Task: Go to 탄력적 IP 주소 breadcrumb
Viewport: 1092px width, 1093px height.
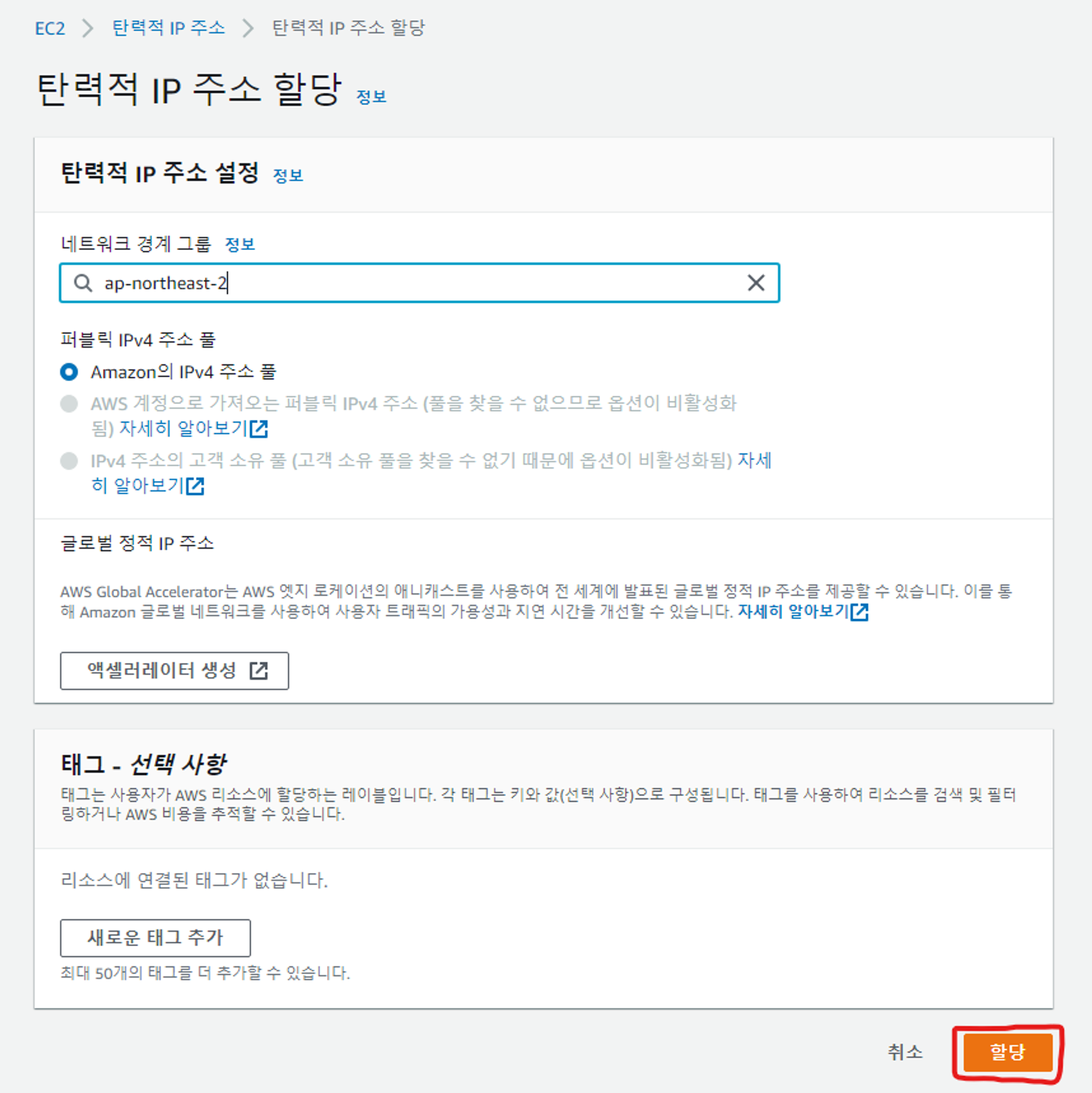Action: [168, 28]
